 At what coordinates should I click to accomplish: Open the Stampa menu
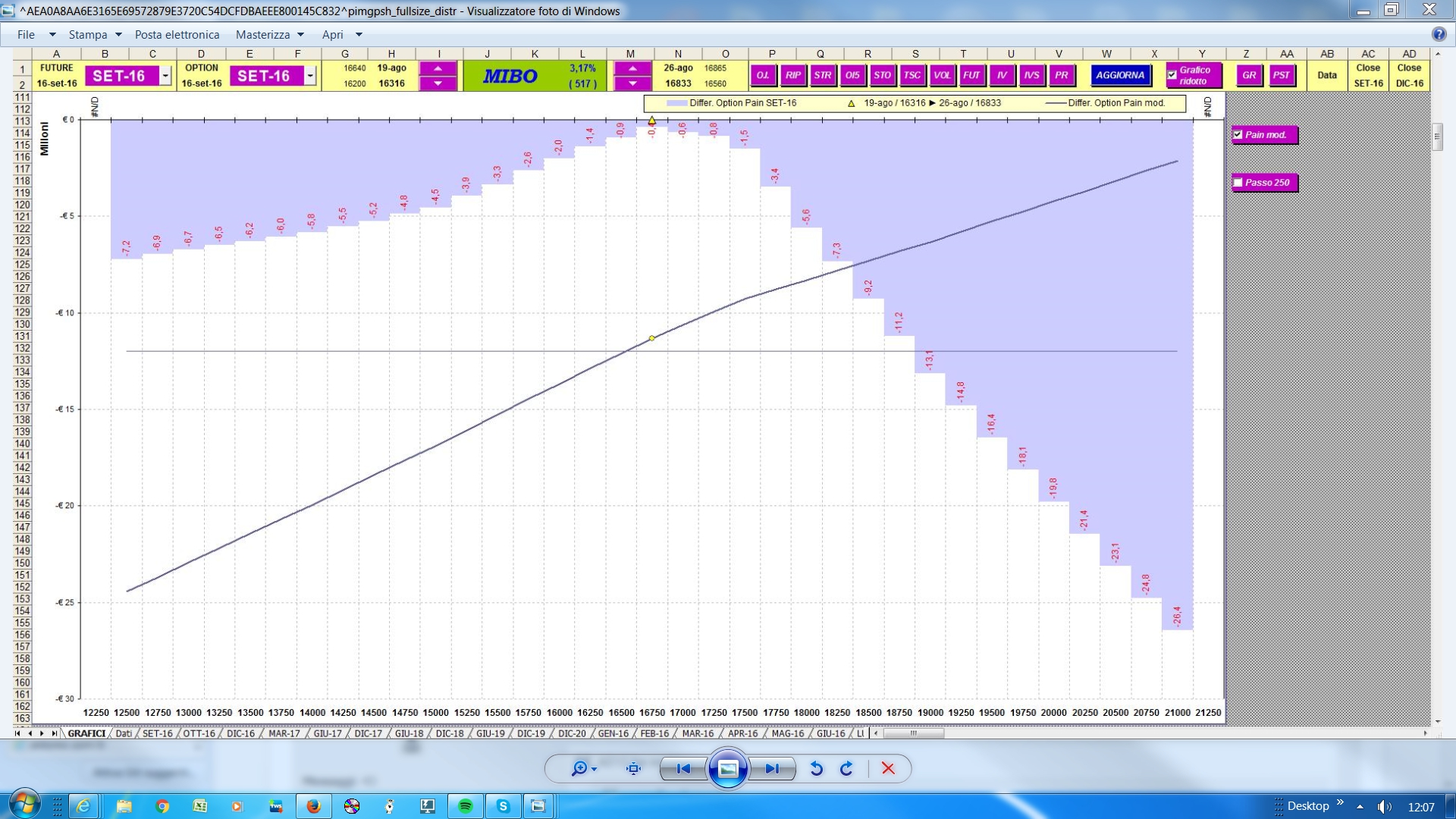(88, 35)
